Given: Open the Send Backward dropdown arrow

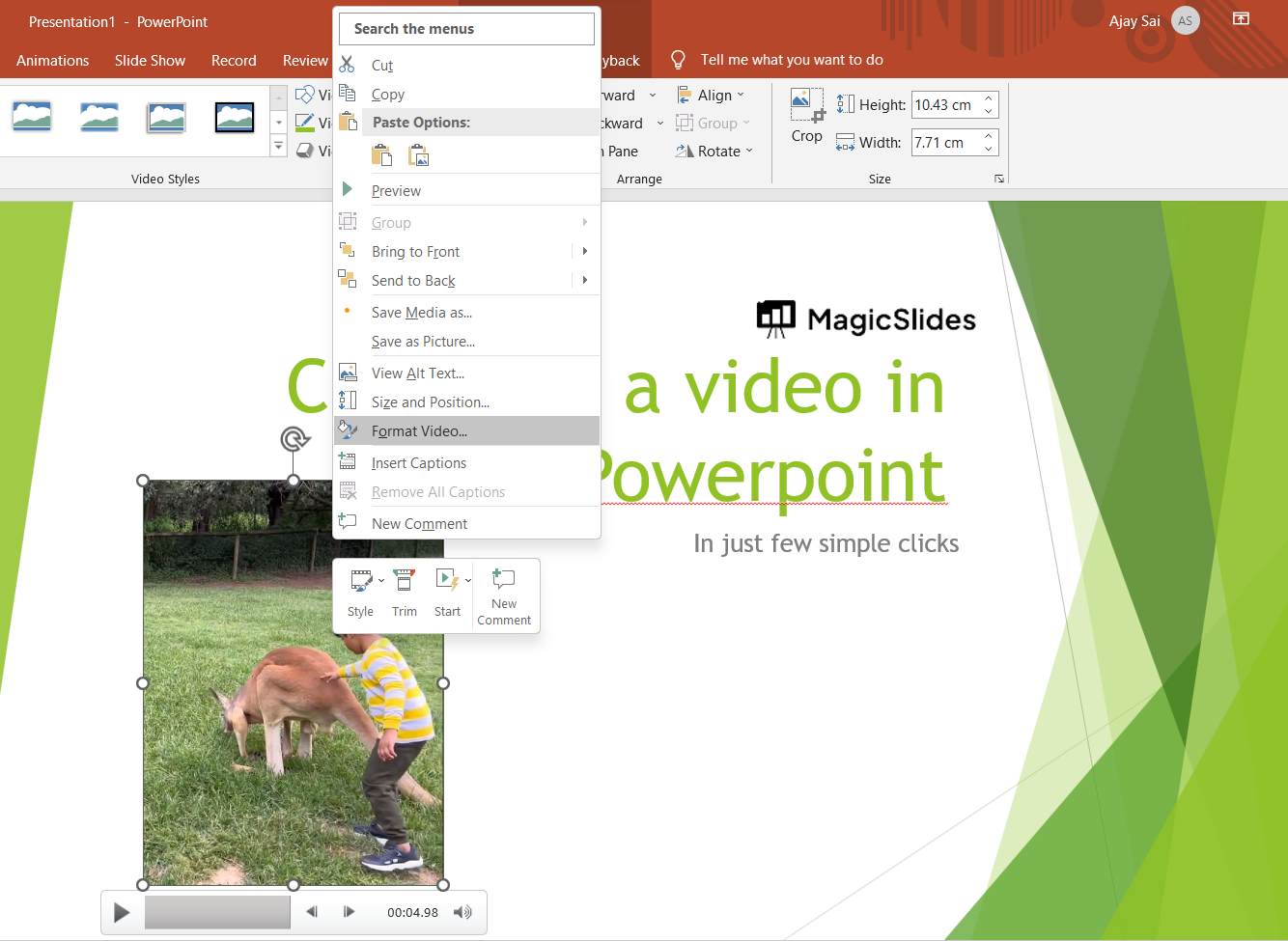Looking at the screenshot, I should pyautogui.click(x=660, y=123).
